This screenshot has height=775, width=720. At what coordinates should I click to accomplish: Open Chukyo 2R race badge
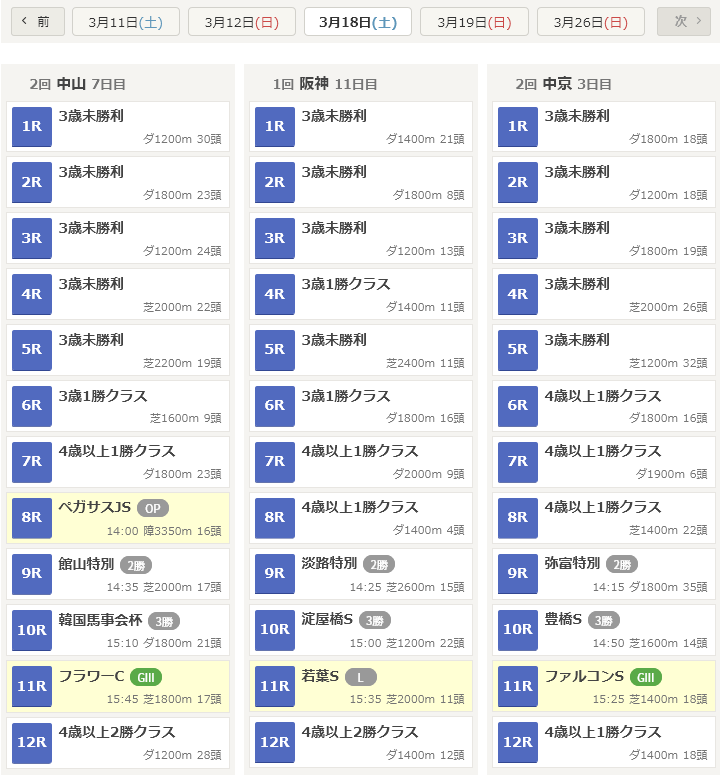tap(518, 182)
